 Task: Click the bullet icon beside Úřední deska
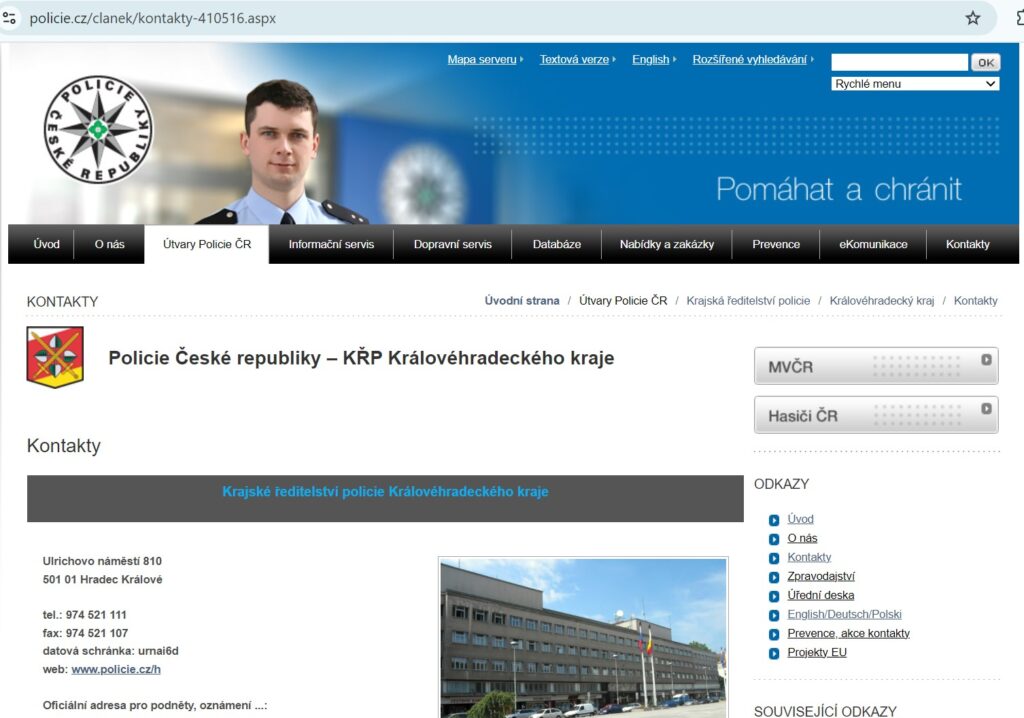774,596
